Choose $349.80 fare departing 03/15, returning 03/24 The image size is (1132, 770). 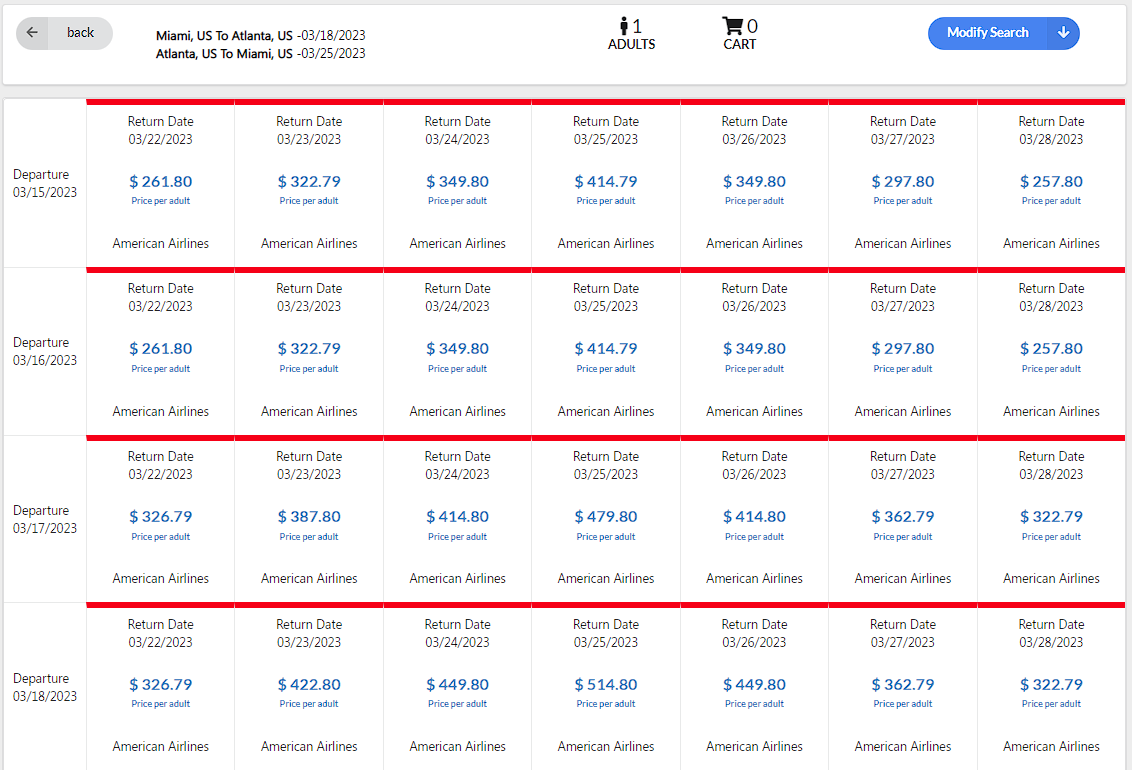[458, 182]
